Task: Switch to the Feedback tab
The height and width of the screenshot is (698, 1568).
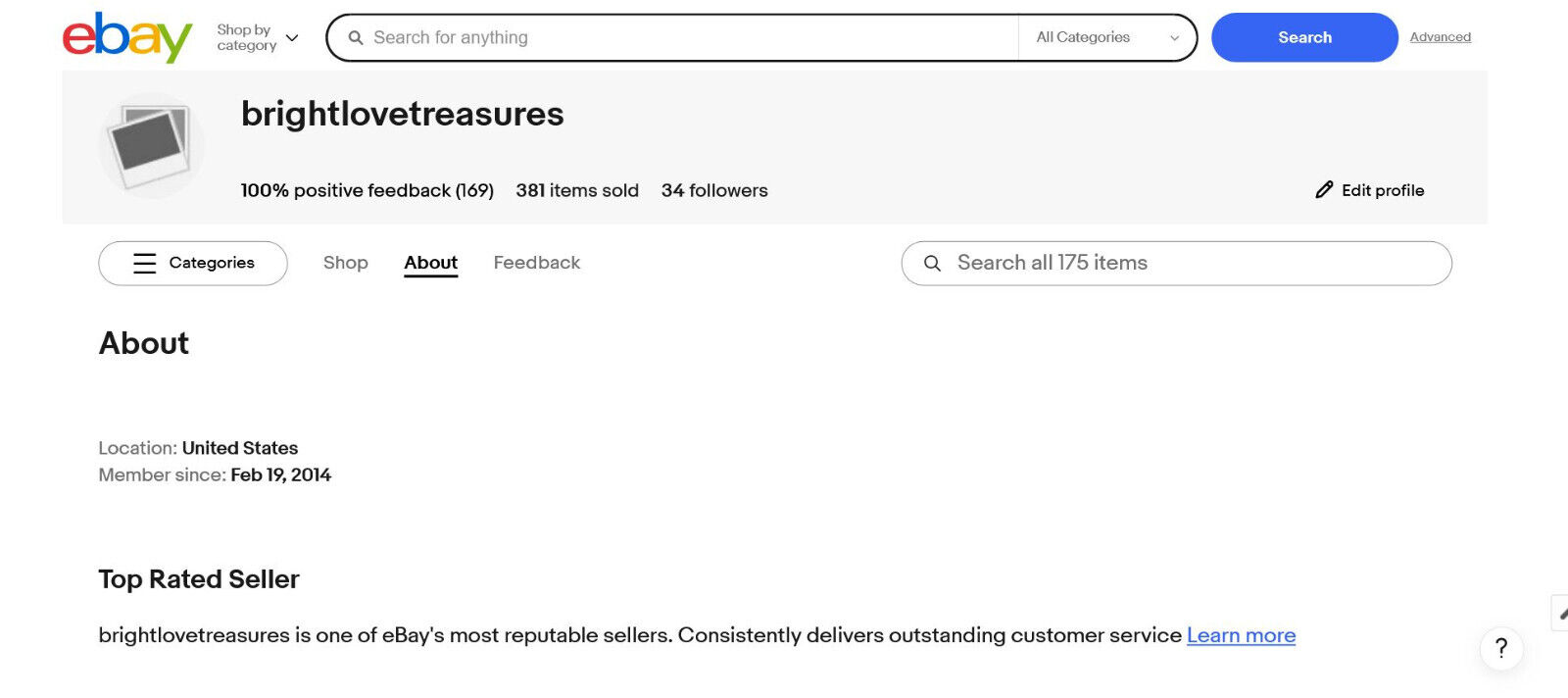Action: pos(537,263)
